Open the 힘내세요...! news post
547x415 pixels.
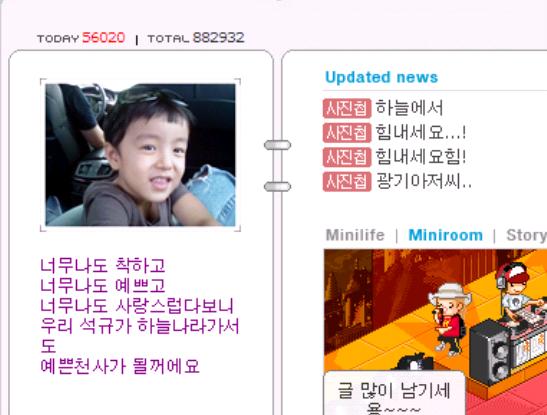(x=420, y=133)
